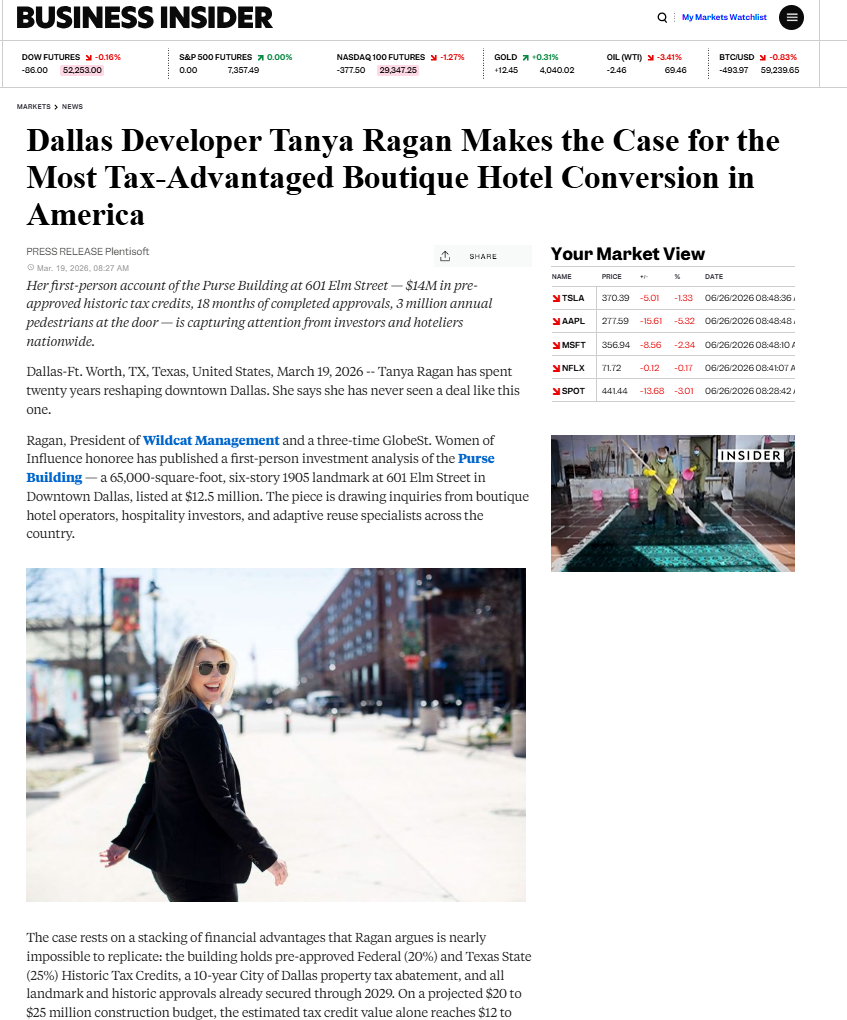The width and height of the screenshot is (847, 1020).
Task: Click the share upload icon
Action: click(x=445, y=256)
